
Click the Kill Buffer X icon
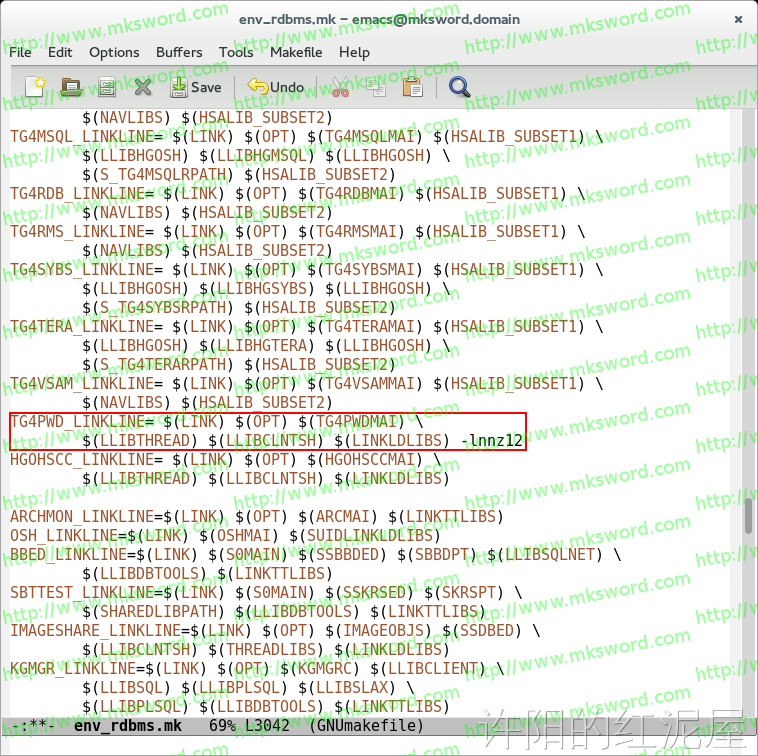tap(143, 87)
